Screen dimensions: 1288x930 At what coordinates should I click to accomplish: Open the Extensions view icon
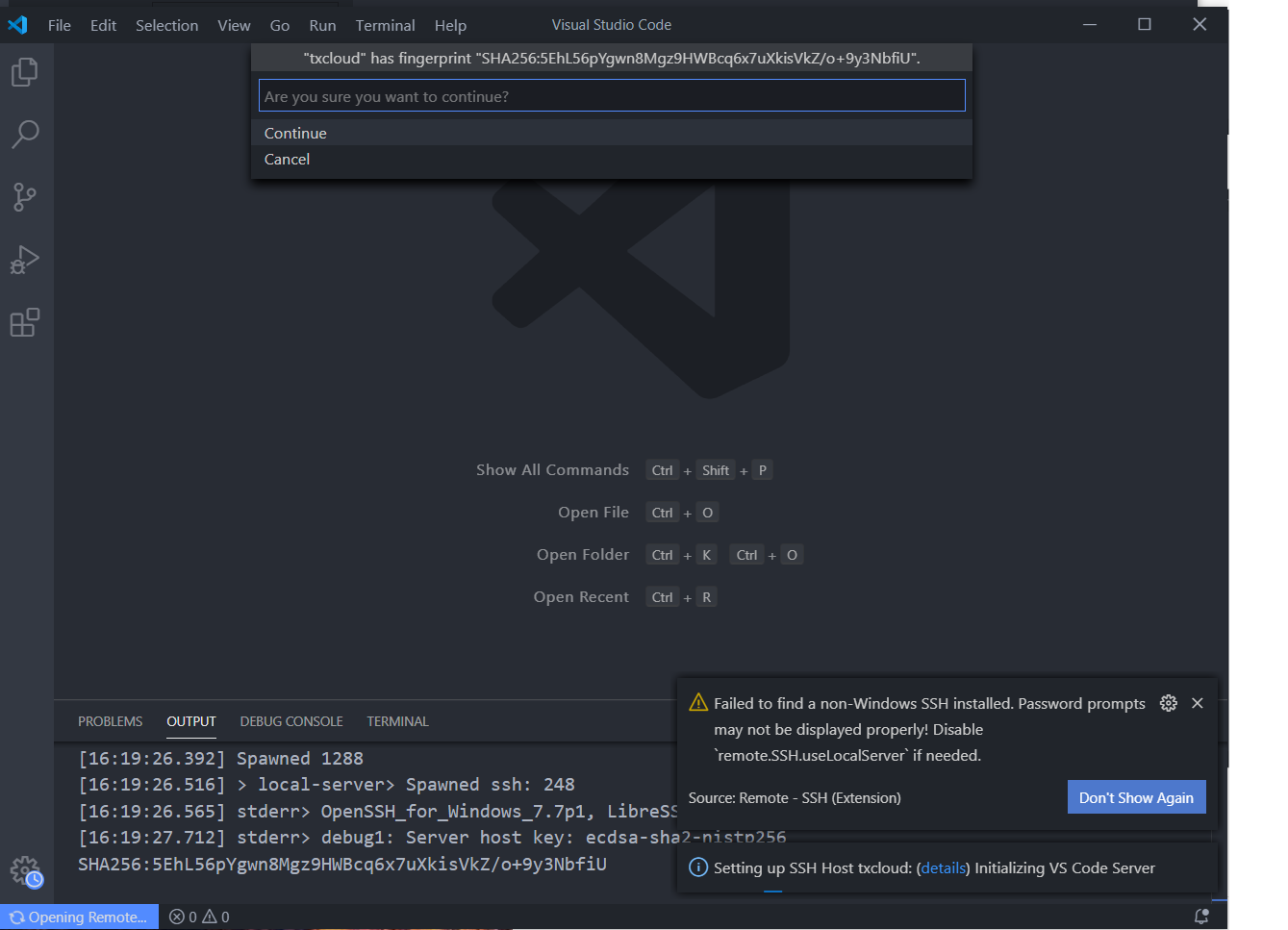click(x=25, y=323)
